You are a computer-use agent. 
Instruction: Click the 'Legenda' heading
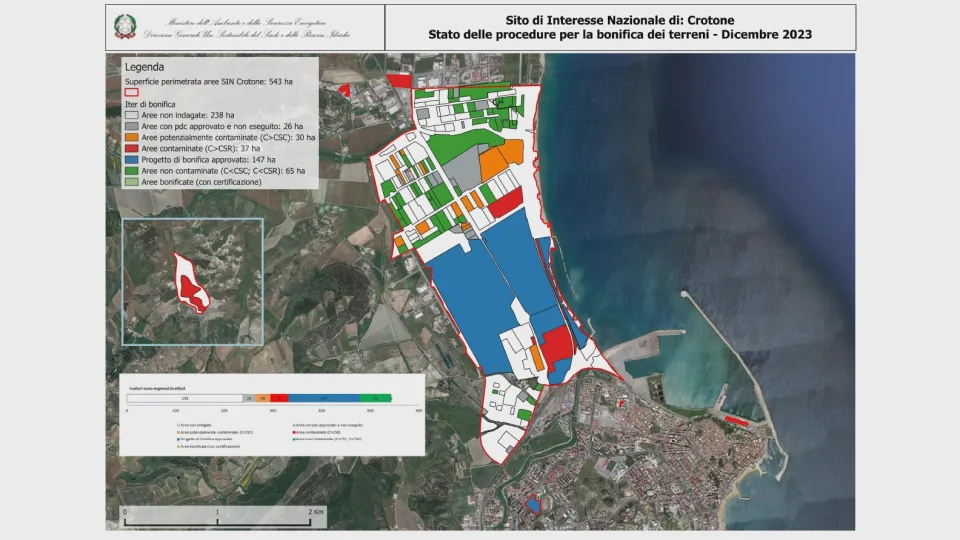coord(144,67)
